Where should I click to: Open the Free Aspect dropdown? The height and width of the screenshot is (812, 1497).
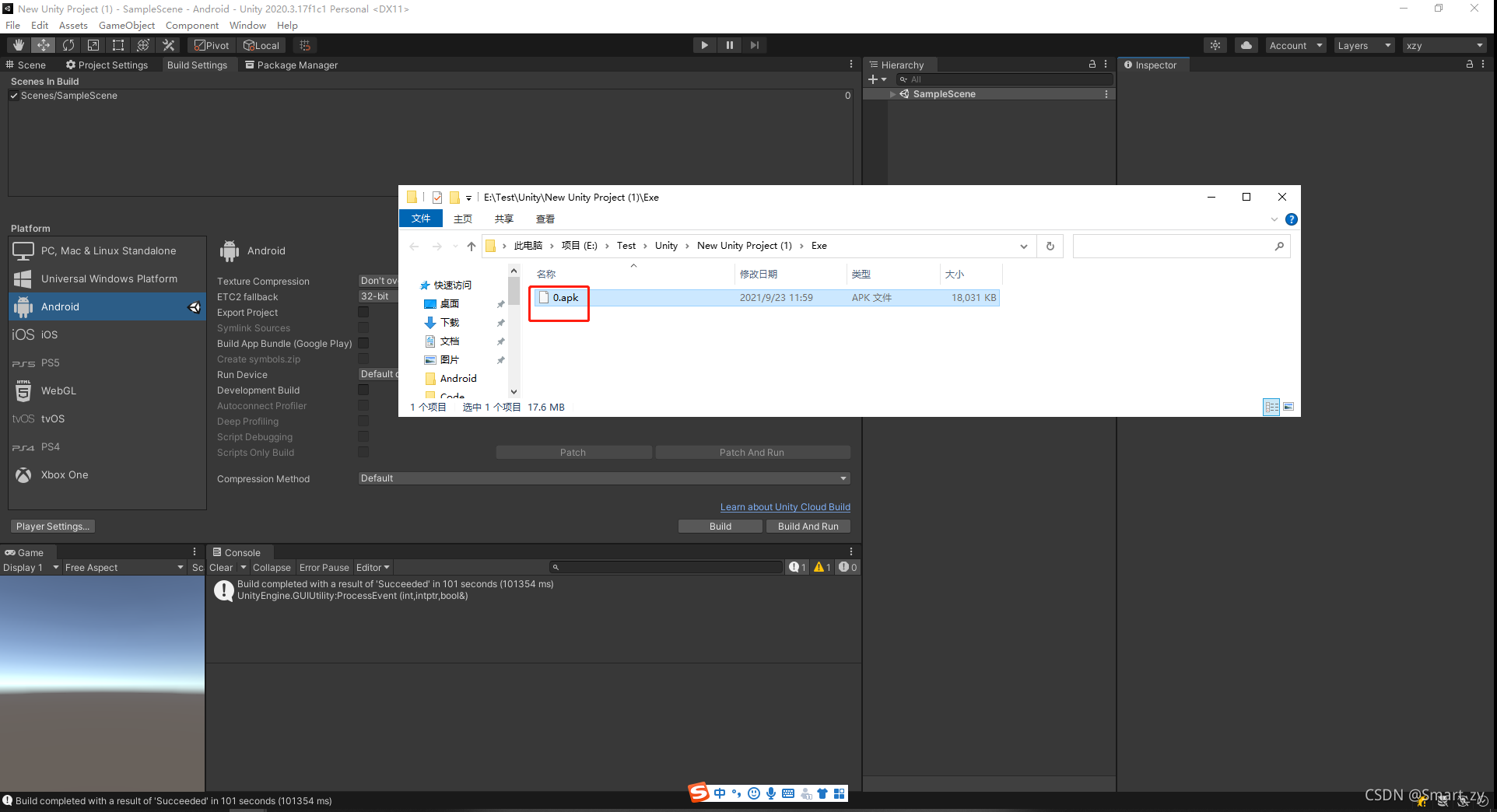pos(124,567)
